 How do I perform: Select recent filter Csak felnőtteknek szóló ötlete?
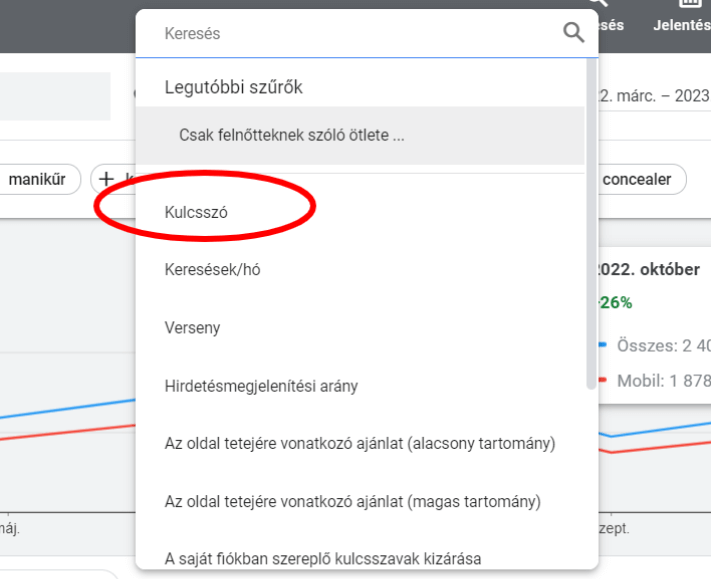click(x=360, y=136)
